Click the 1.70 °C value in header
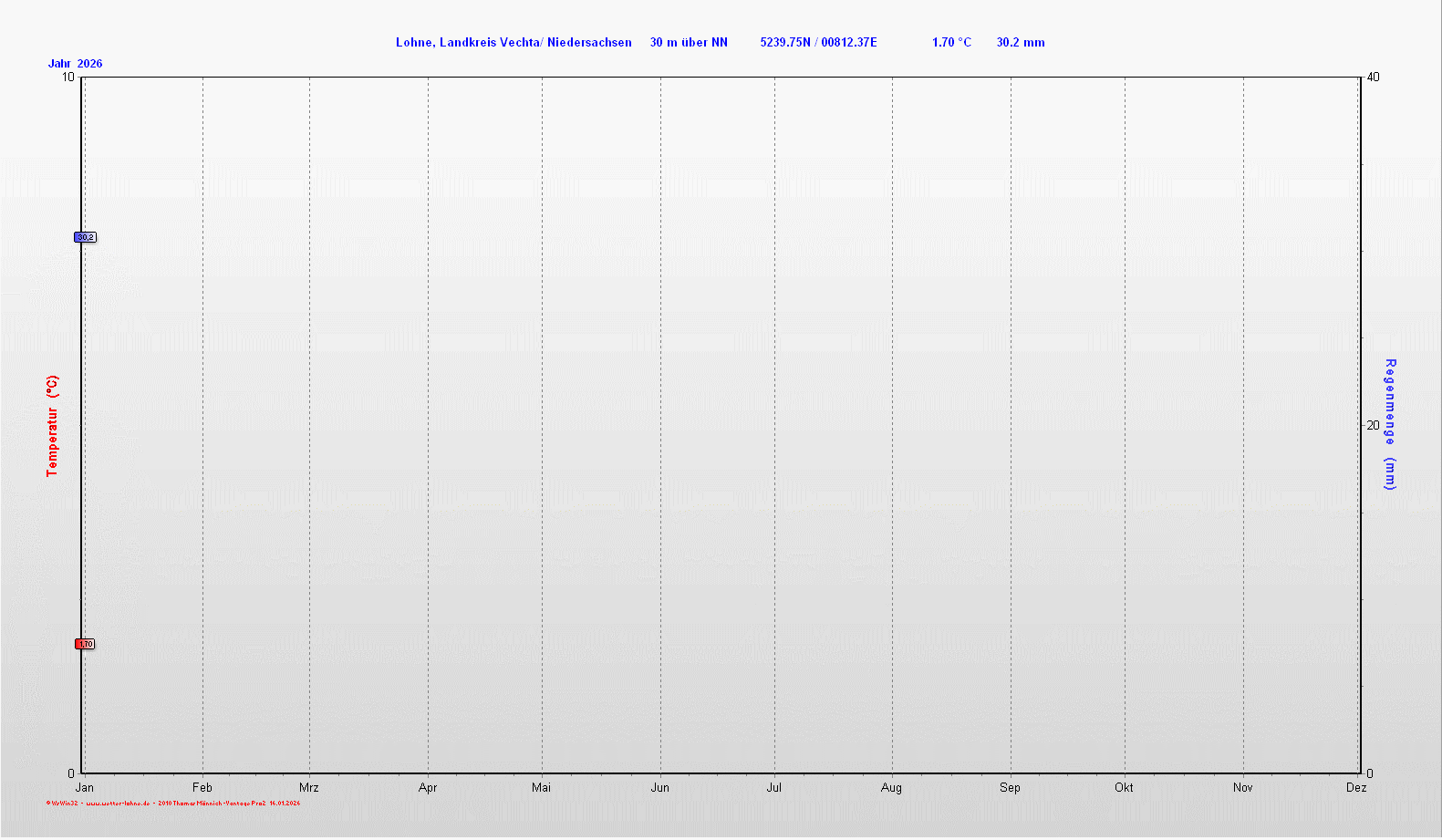Viewport: 1442px width, 840px height. click(951, 42)
